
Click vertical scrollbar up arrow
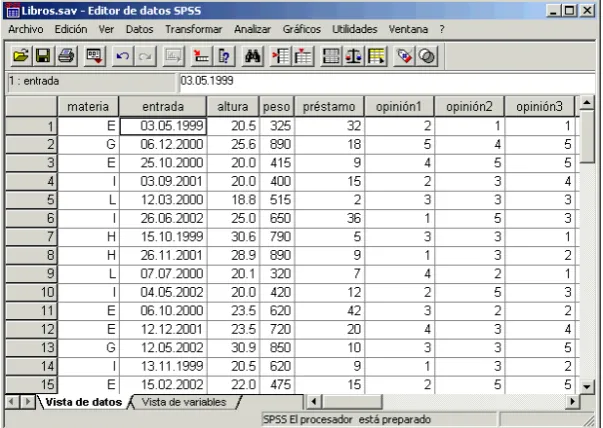(587, 102)
